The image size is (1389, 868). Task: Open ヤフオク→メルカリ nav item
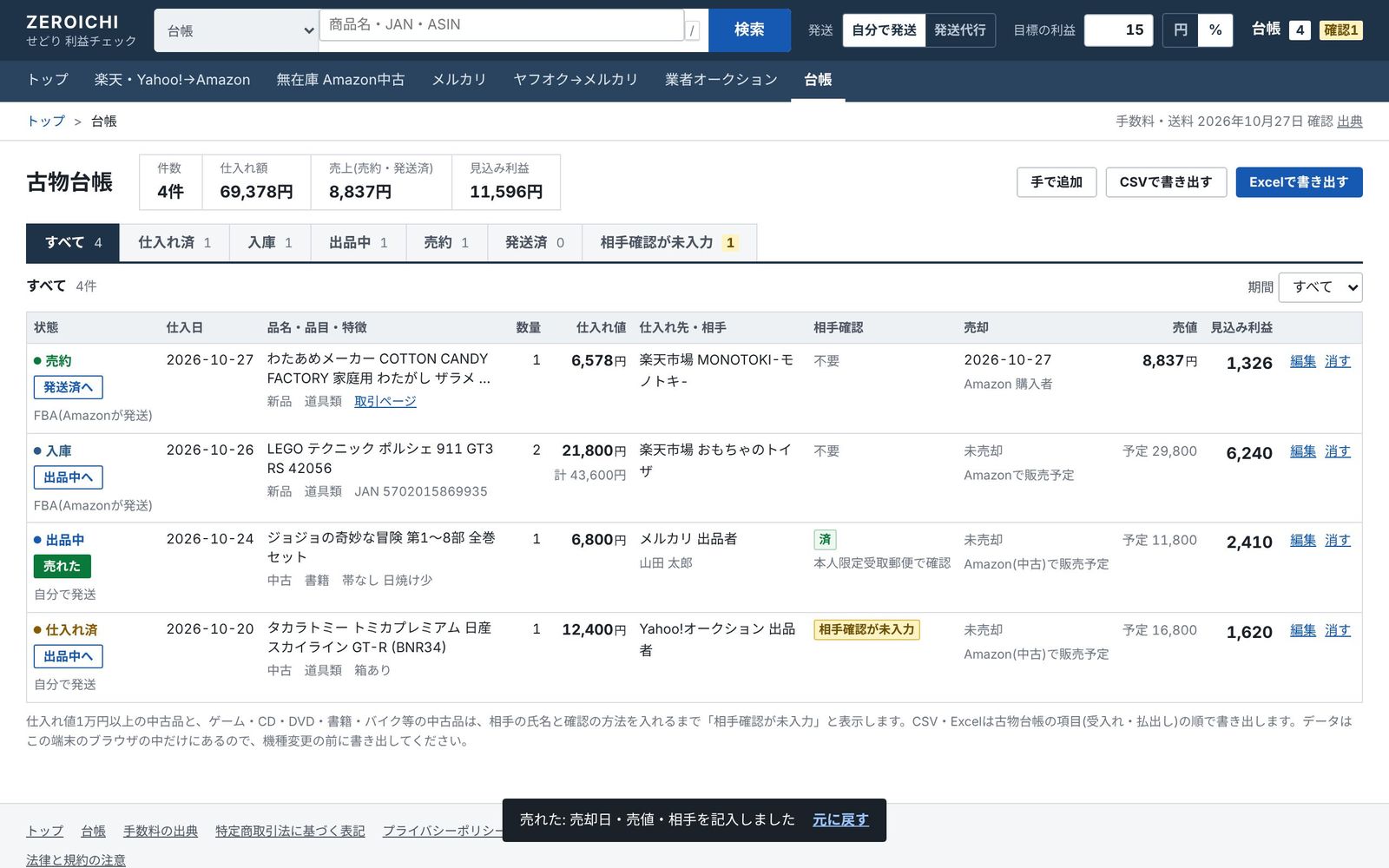[x=576, y=80]
